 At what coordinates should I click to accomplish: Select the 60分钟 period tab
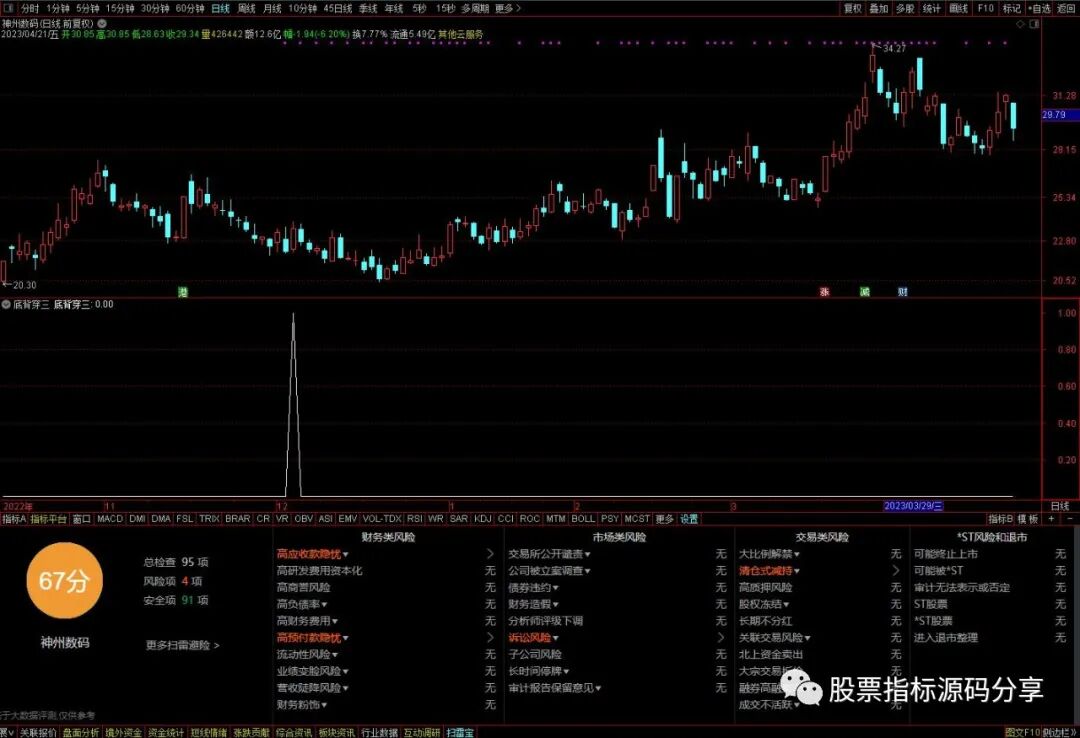pyautogui.click(x=189, y=8)
